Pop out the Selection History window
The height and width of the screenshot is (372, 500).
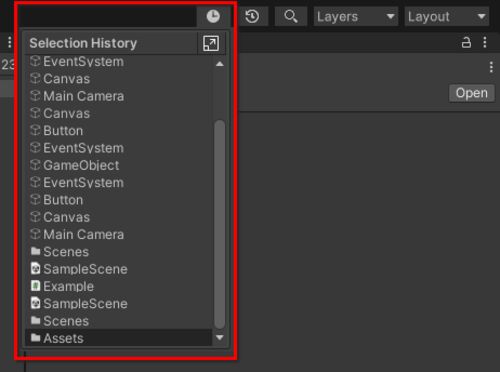tap(211, 43)
